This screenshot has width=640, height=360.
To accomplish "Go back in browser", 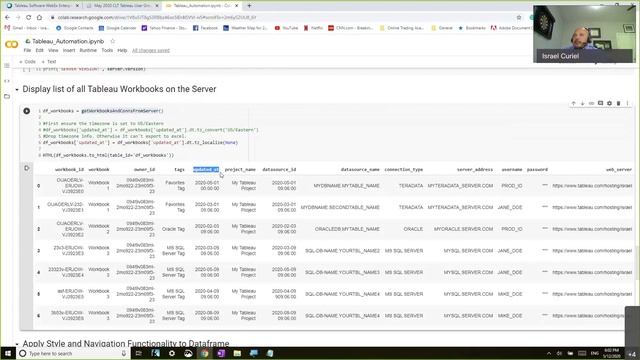I will [x=7, y=18].
